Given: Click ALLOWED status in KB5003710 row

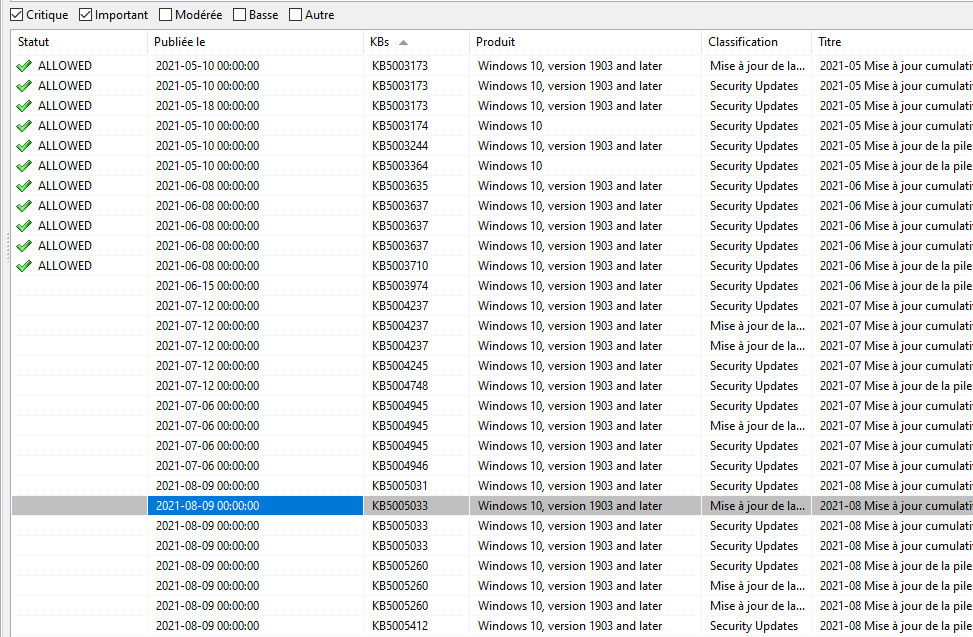Looking at the screenshot, I should pyautogui.click(x=65, y=266).
